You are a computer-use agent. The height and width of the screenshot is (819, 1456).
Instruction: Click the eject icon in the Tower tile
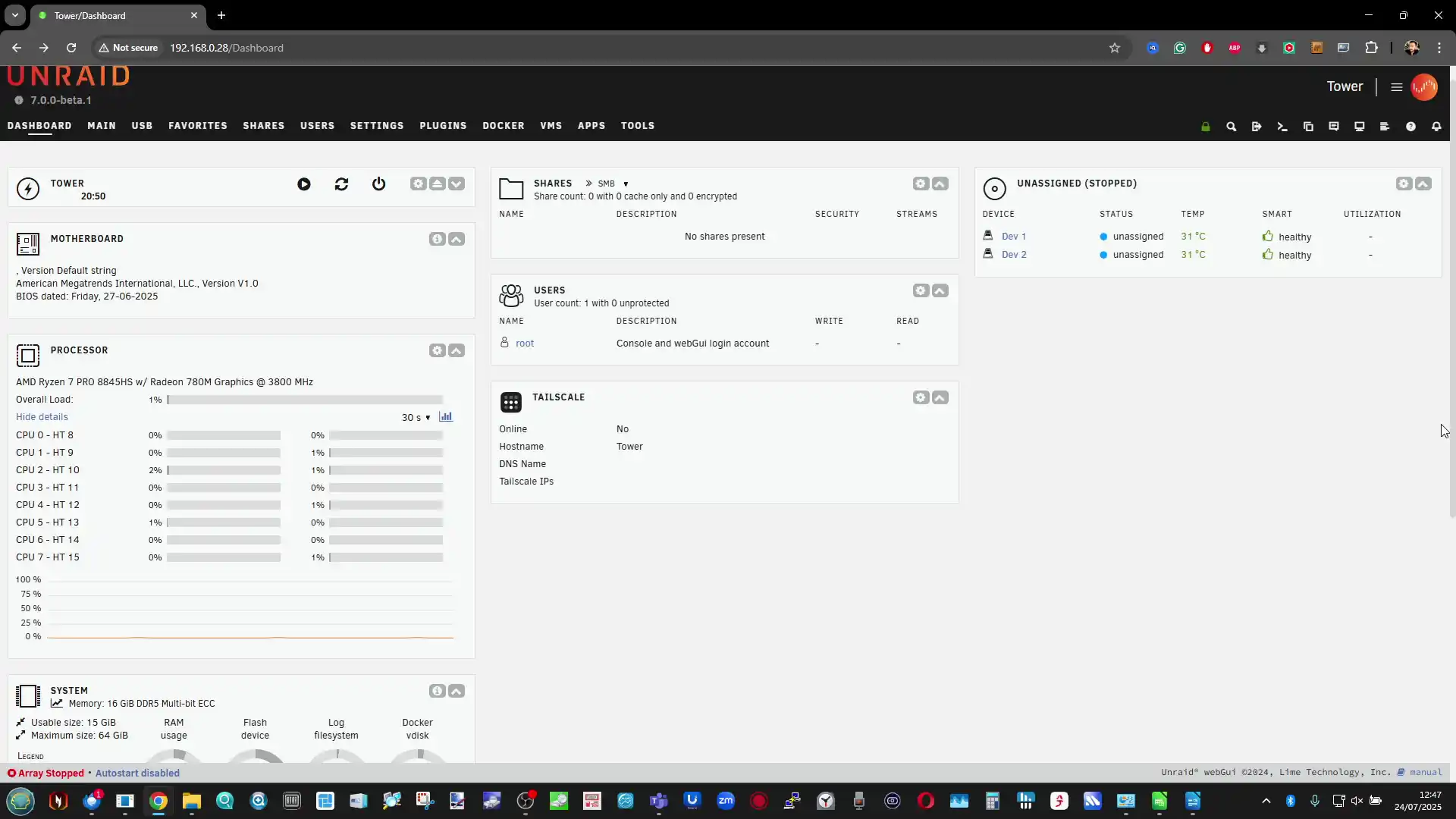(438, 184)
